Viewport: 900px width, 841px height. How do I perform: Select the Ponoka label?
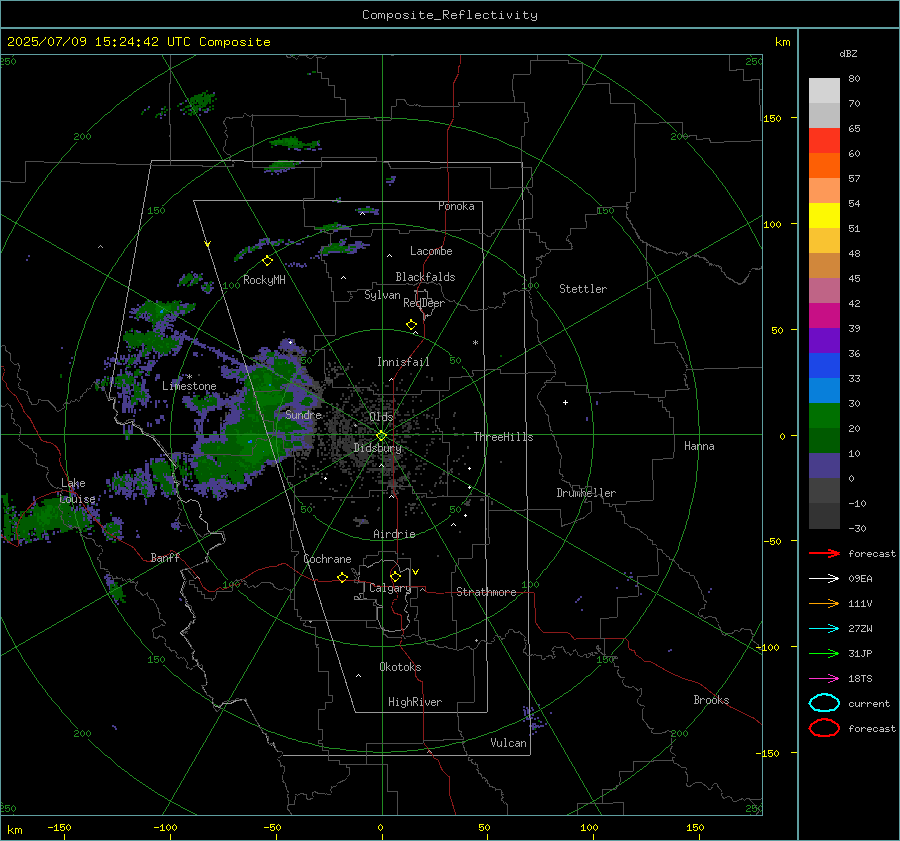(456, 206)
